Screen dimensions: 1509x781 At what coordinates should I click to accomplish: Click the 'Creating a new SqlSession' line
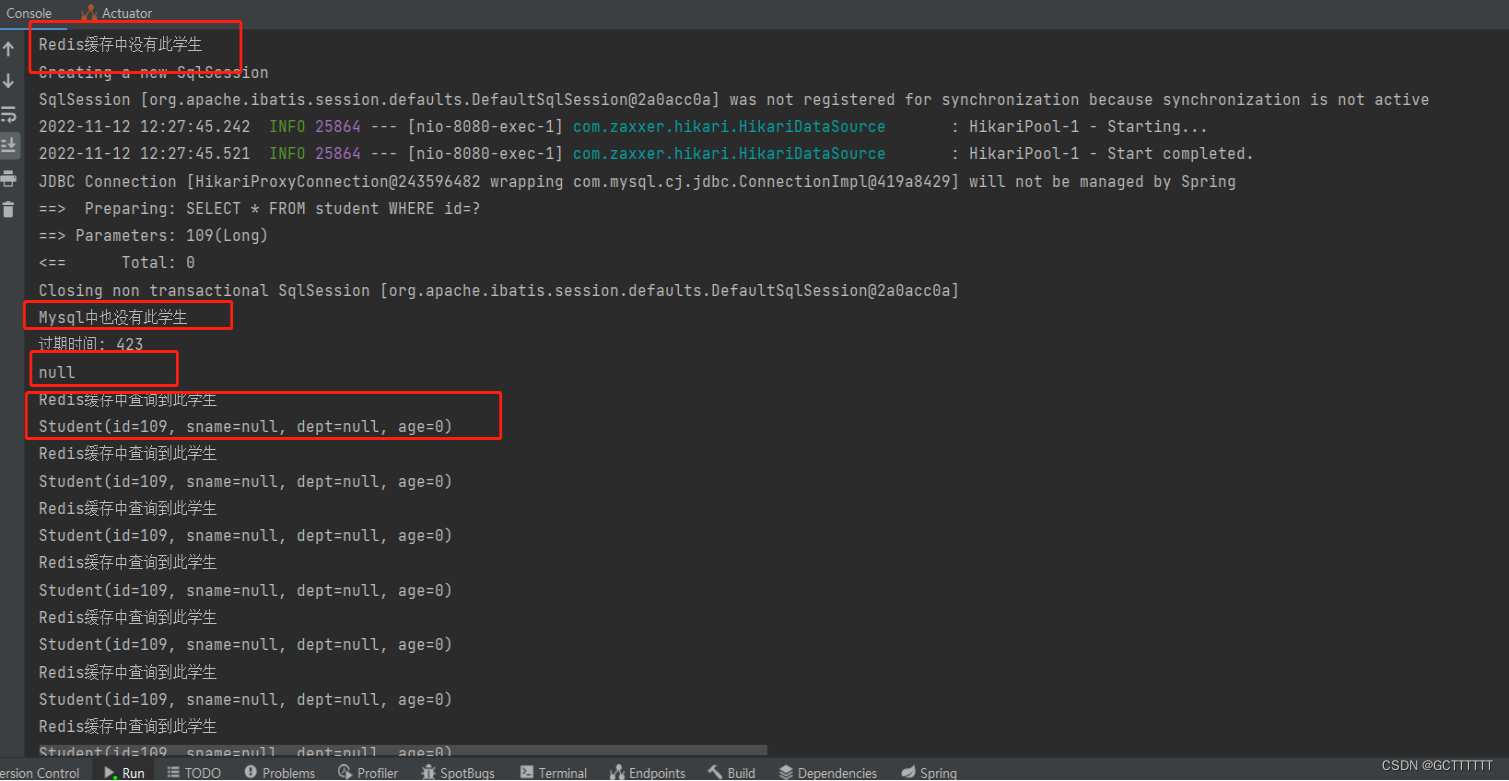153,72
